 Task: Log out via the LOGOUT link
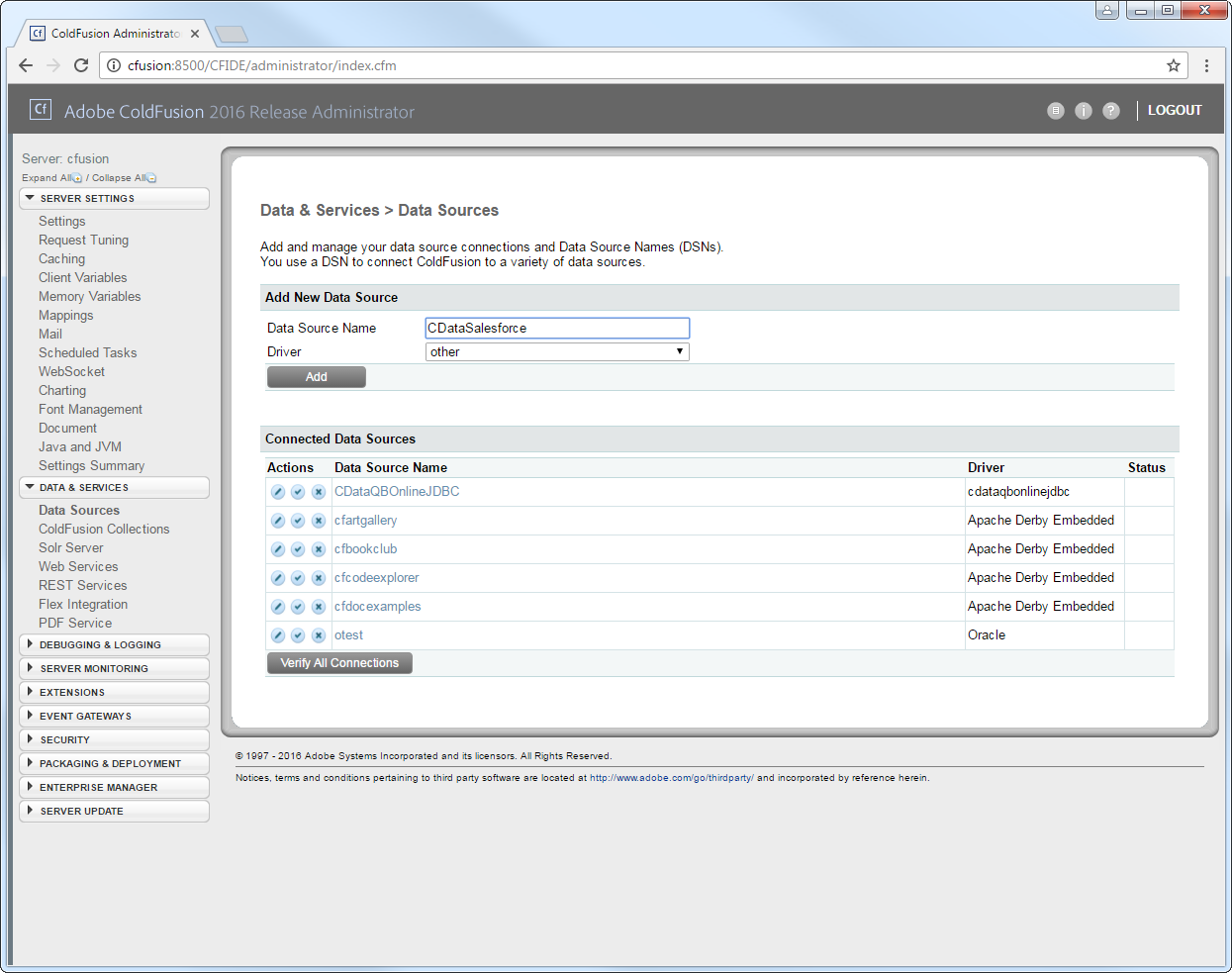click(1175, 111)
